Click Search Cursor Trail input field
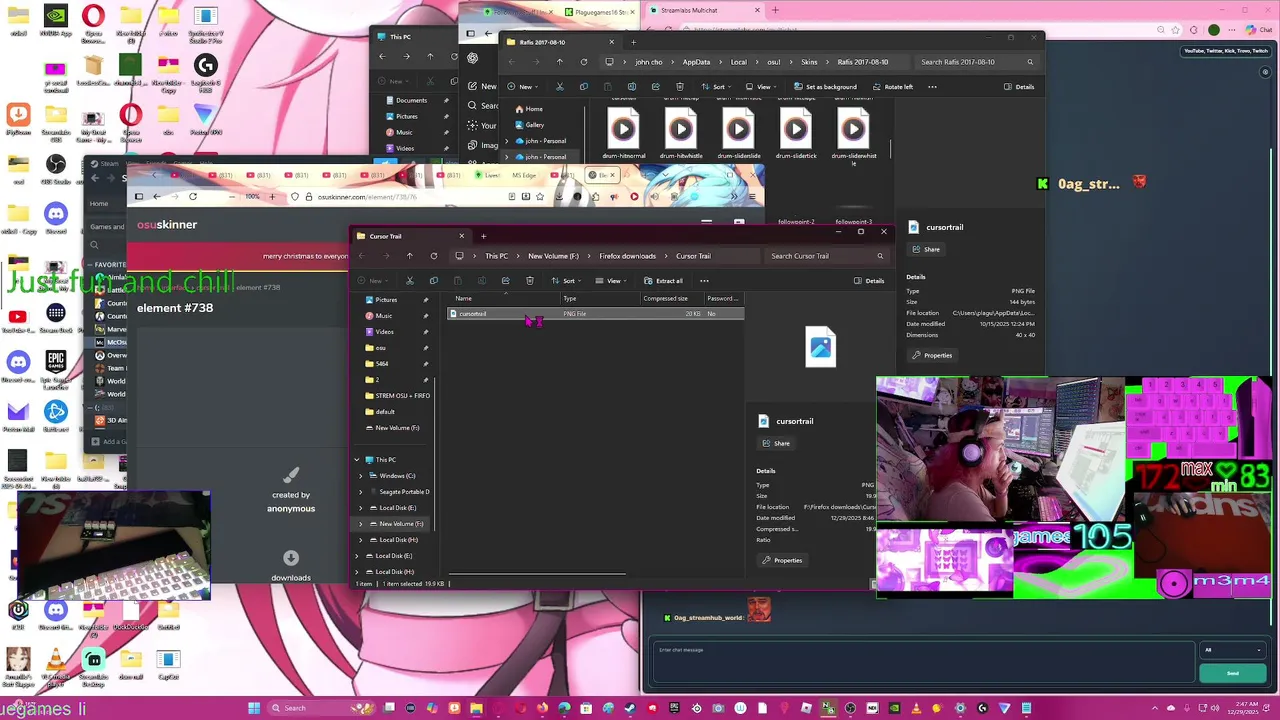This screenshot has width=1280, height=720. [x=826, y=256]
